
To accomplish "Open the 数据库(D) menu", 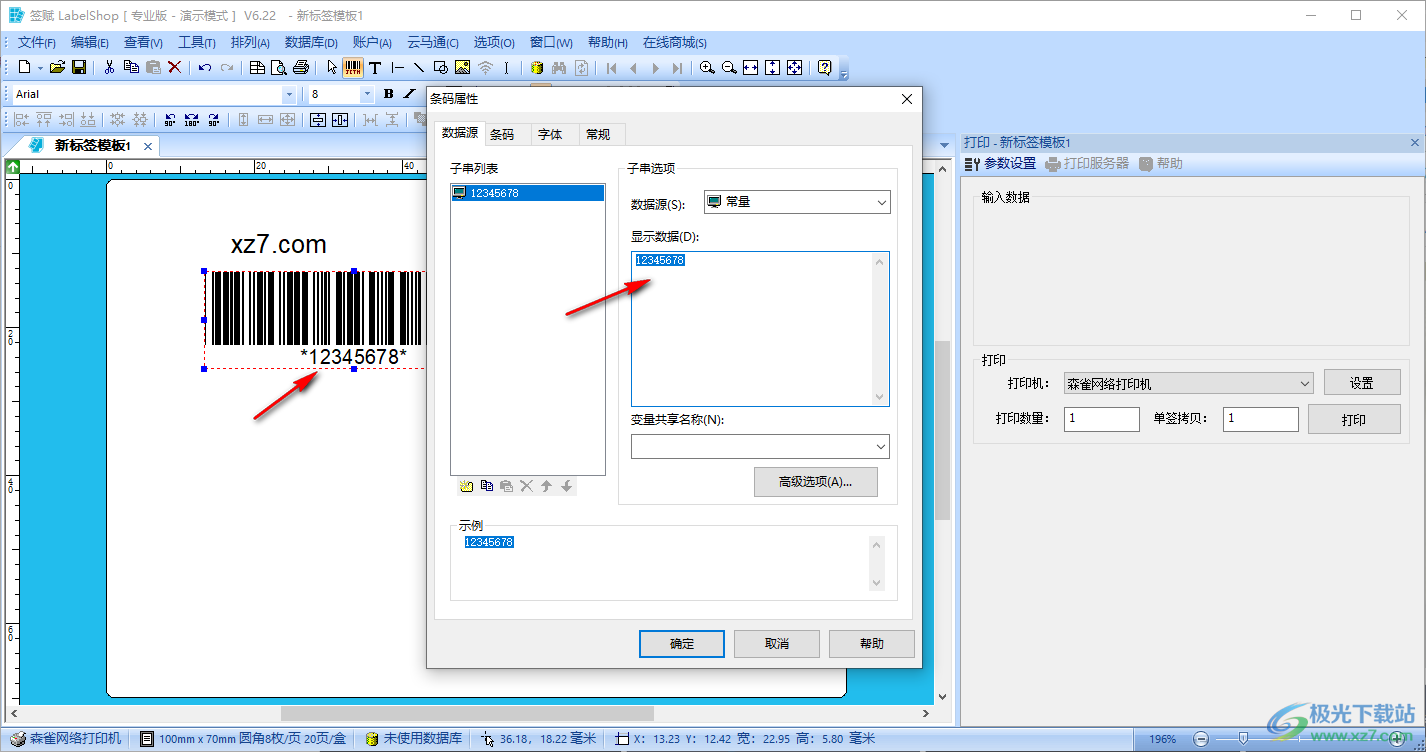I will (x=311, y=42).
